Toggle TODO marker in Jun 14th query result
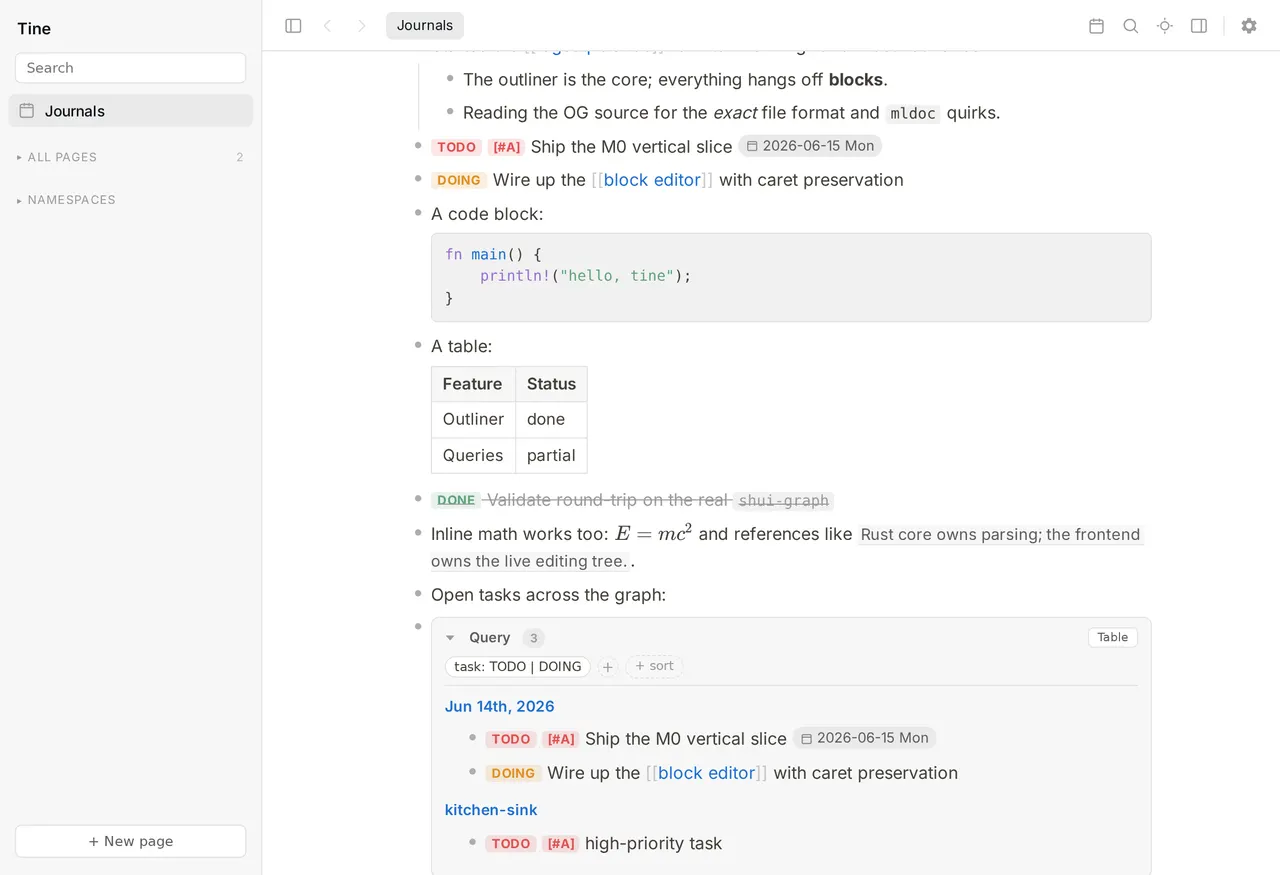The image size is (1280, 875). pos(511,739)
